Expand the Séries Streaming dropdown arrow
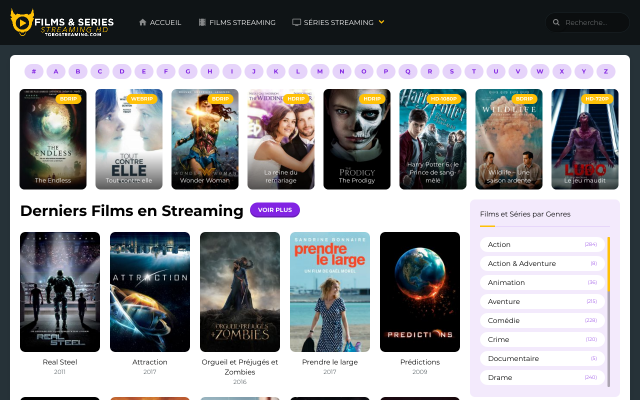Screen dimensions: 640x400 coord(381,22)
